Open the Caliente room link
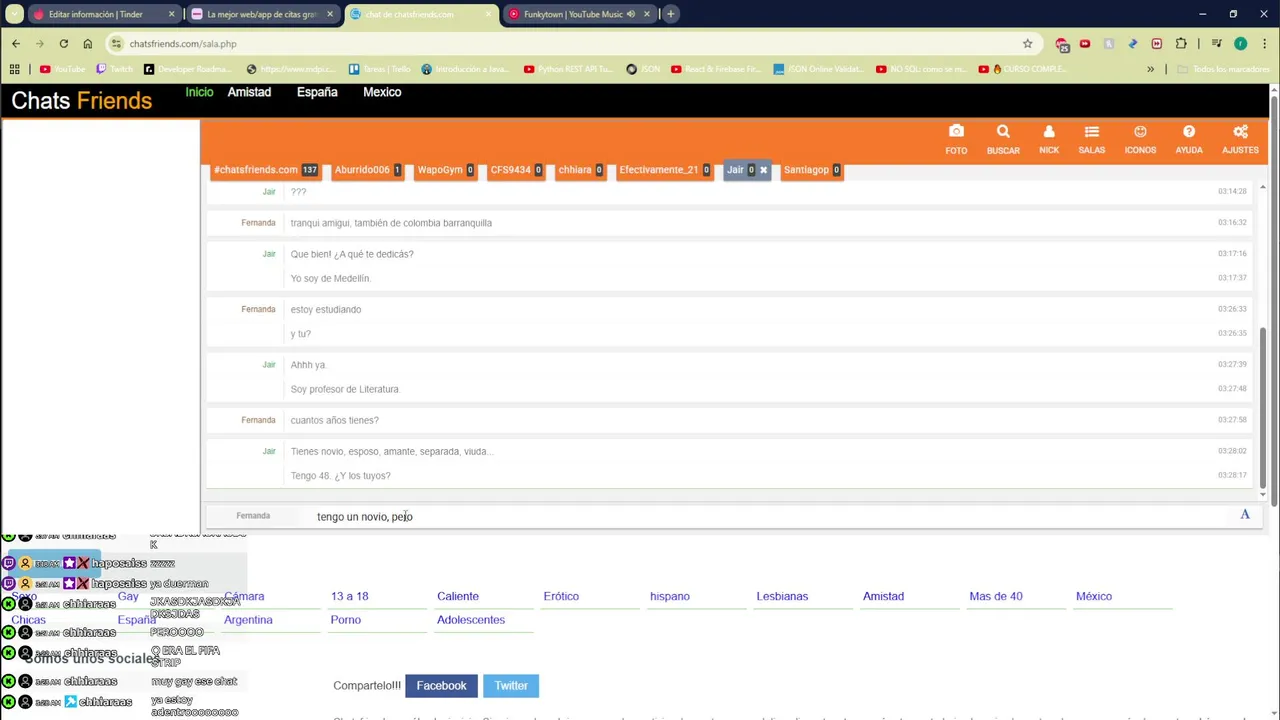 pyautogui.click(x=458, y=596)
